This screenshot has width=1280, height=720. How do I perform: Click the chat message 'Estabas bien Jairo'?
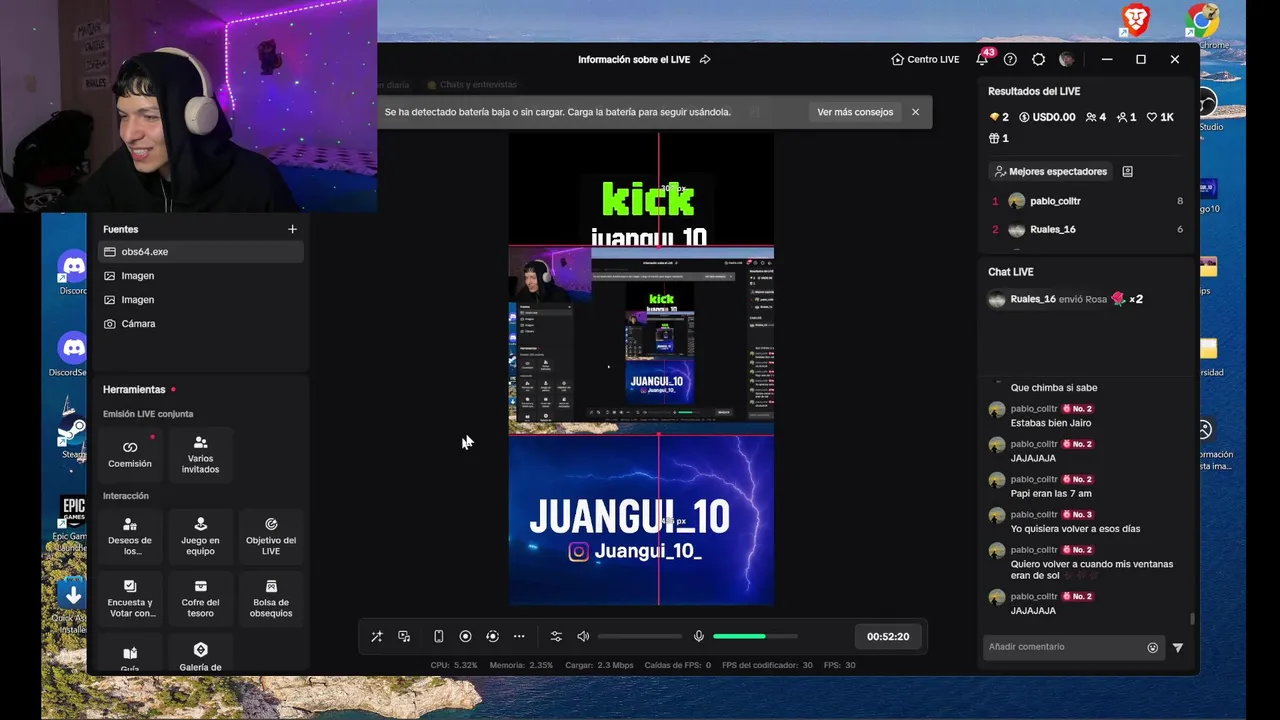[x=1051, y=423]
